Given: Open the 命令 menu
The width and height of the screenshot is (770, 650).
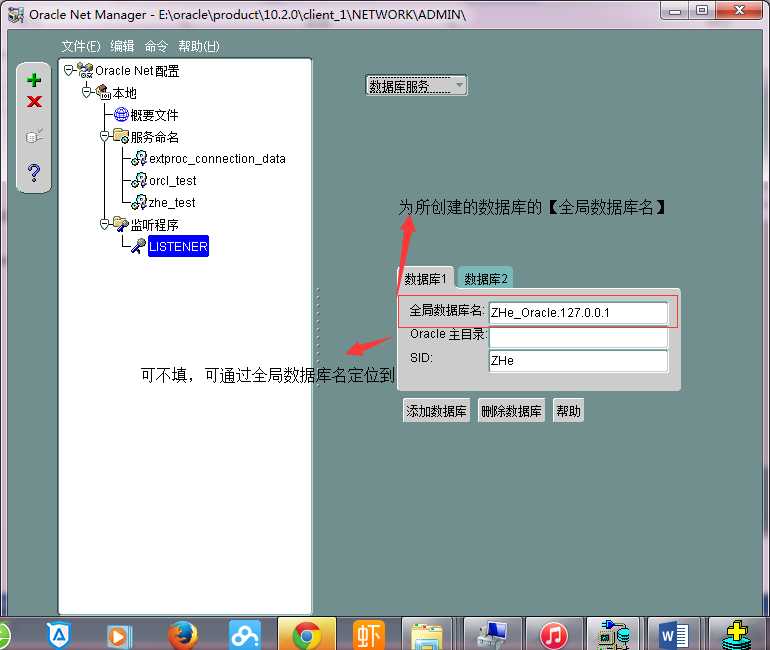Looking at the screenshot, I should 156,46.
